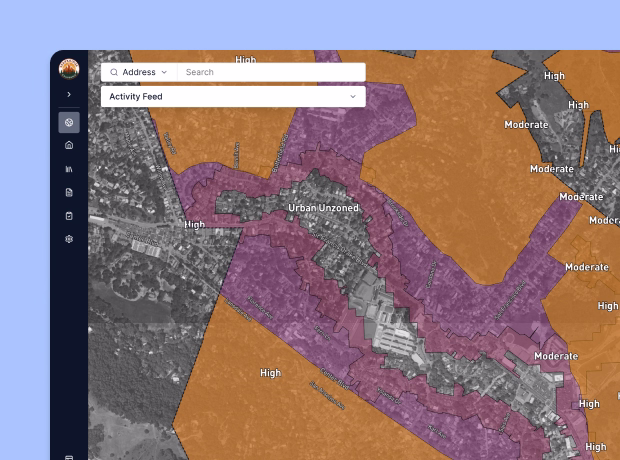
Task: Click the Urban Unzoned map label
Action: 323,208
